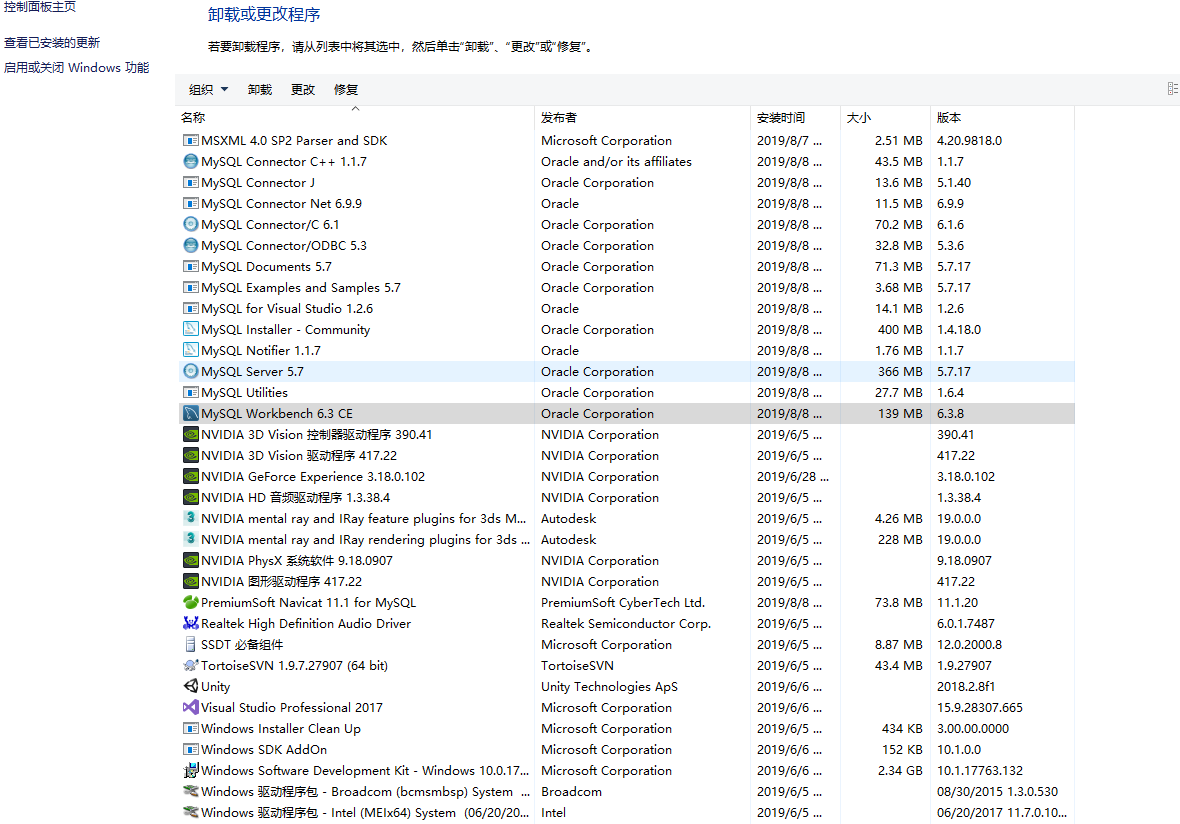
Task: Click the 卸载或更改程序 heading
Action: (263, 14)
